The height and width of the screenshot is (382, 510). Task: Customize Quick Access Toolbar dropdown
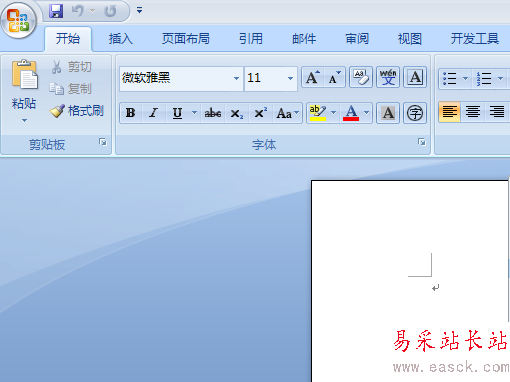[x=139, y=10]
